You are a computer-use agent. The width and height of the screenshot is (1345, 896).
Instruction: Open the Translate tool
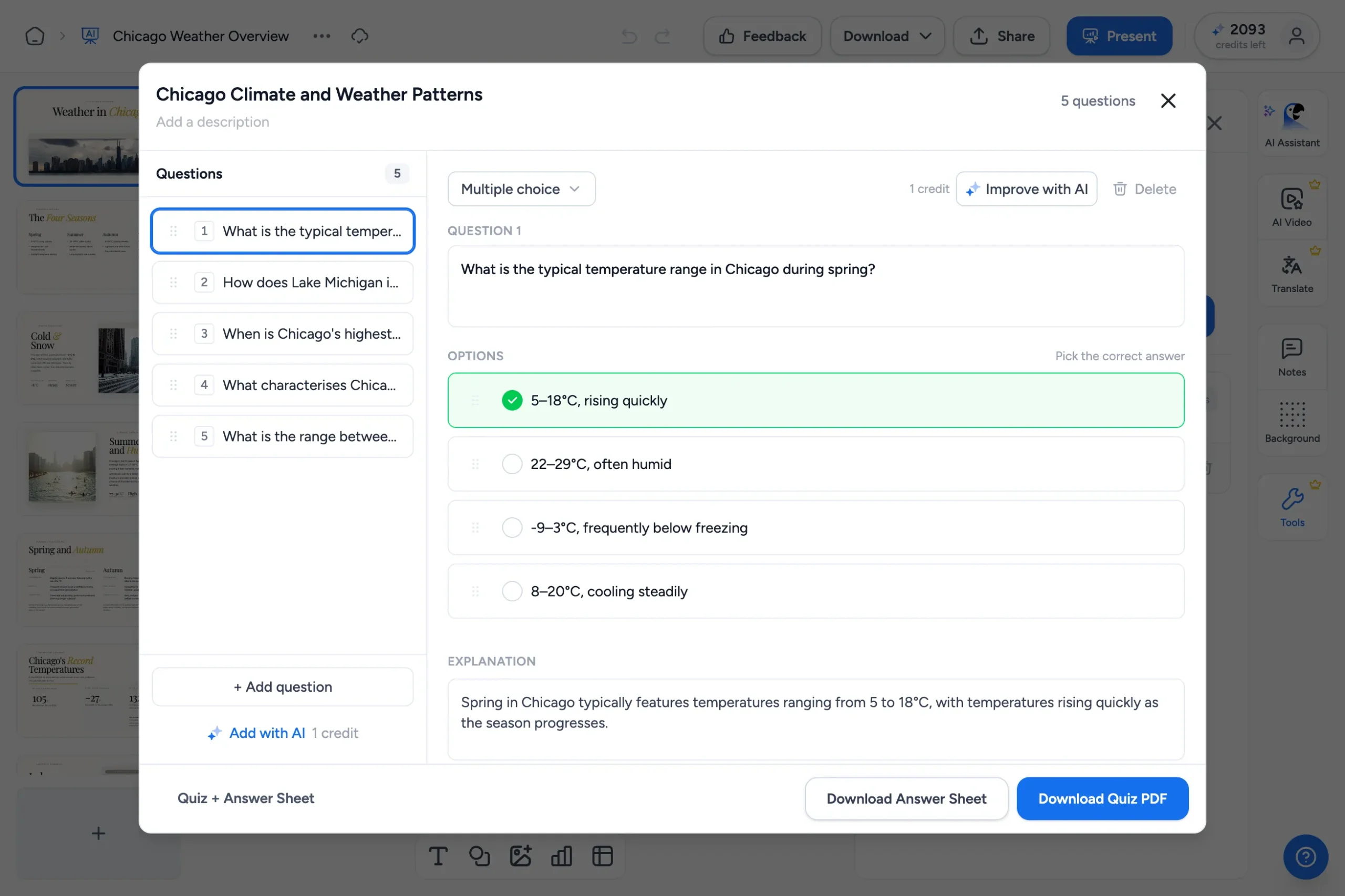pyautogui.click(x=1292, y=274)
